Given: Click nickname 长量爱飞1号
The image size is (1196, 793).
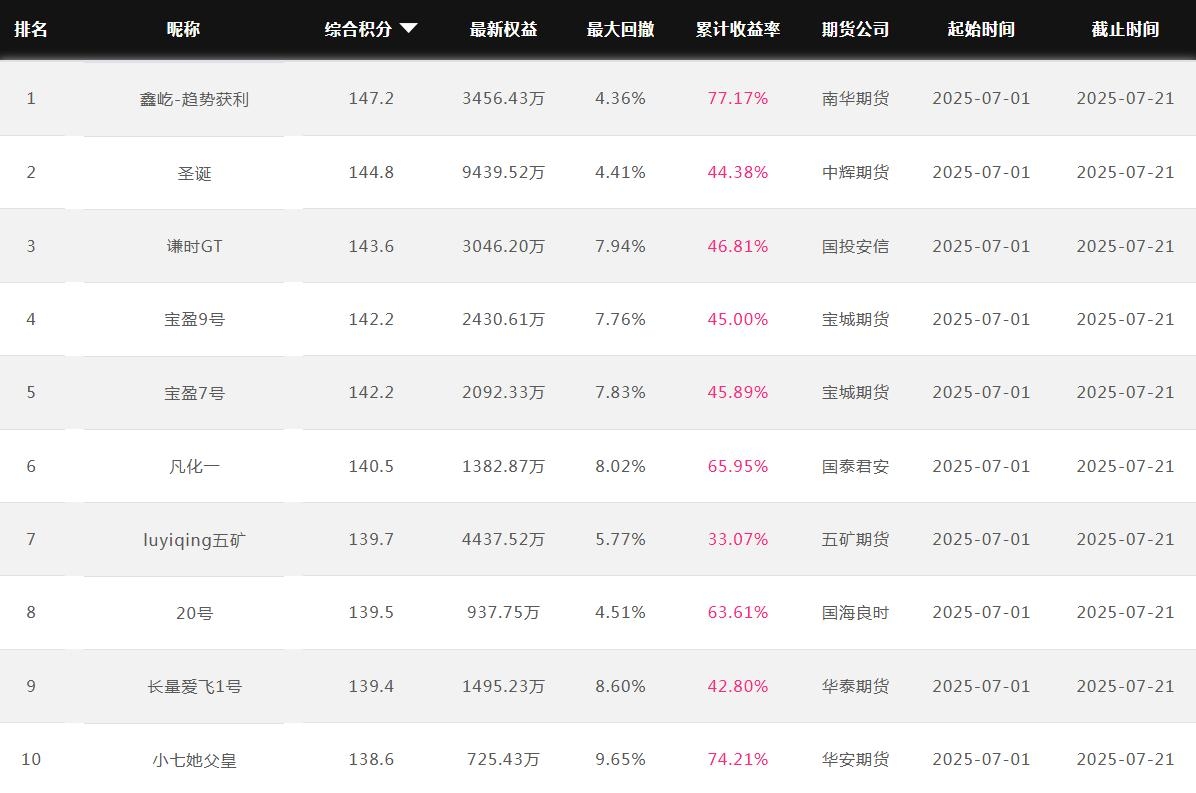Looking at the screenshot, I should point(194,686).
